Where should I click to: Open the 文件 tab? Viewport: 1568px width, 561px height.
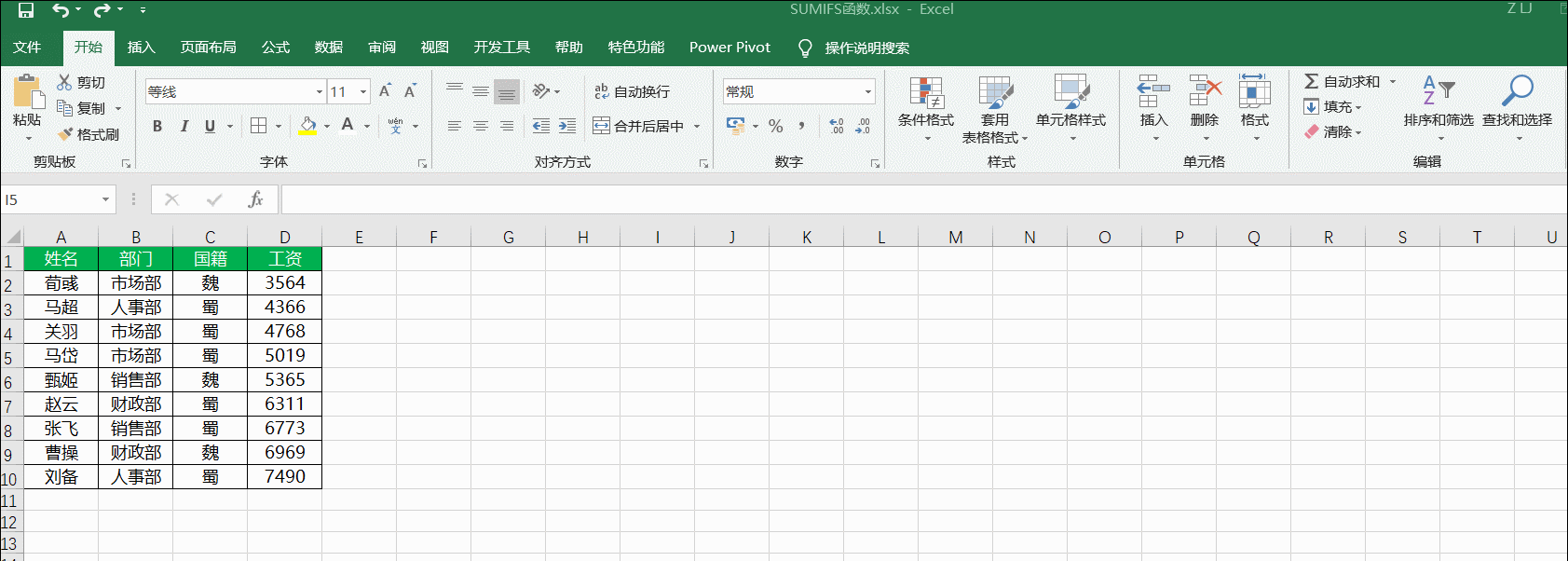(27, 47)
